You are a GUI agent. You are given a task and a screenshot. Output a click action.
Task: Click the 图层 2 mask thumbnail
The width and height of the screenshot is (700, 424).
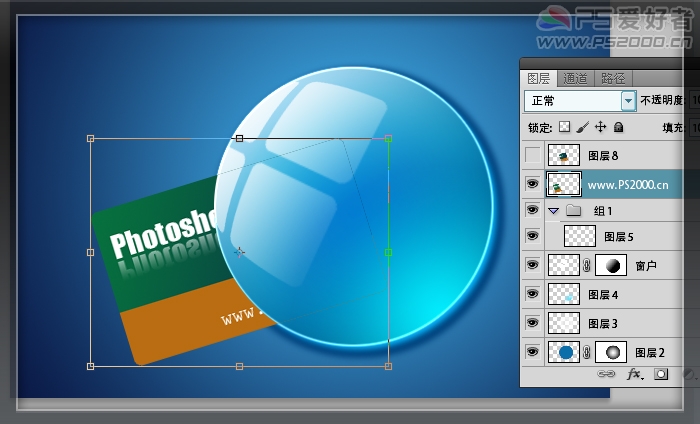click(611, 352)
